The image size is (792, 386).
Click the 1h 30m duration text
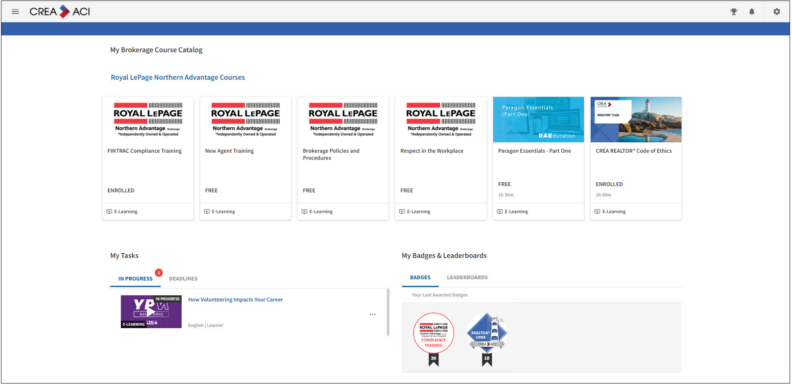pos(505,195)
